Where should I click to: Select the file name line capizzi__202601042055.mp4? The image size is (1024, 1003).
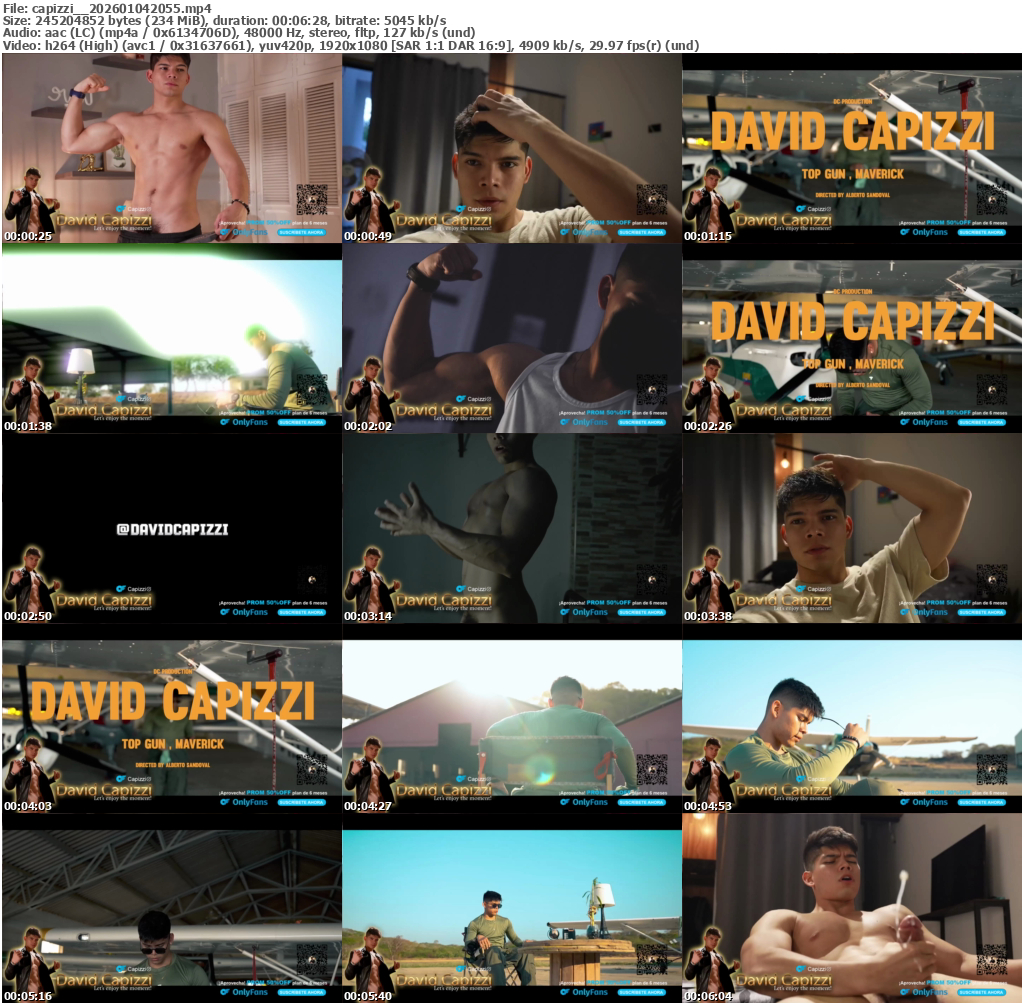pos(107,8)
